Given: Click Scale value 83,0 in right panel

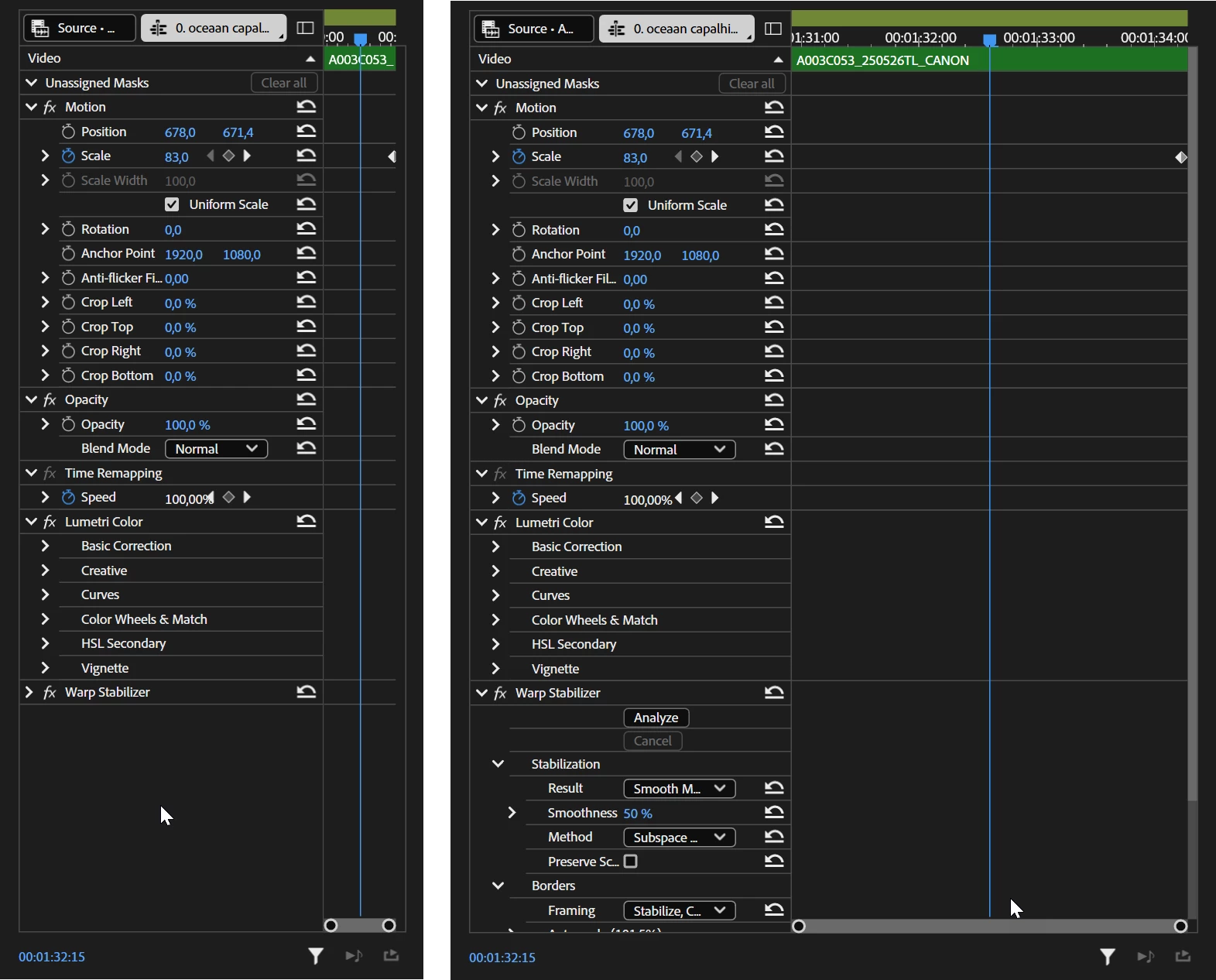Looking at the screenshot, I should (635, 158).
